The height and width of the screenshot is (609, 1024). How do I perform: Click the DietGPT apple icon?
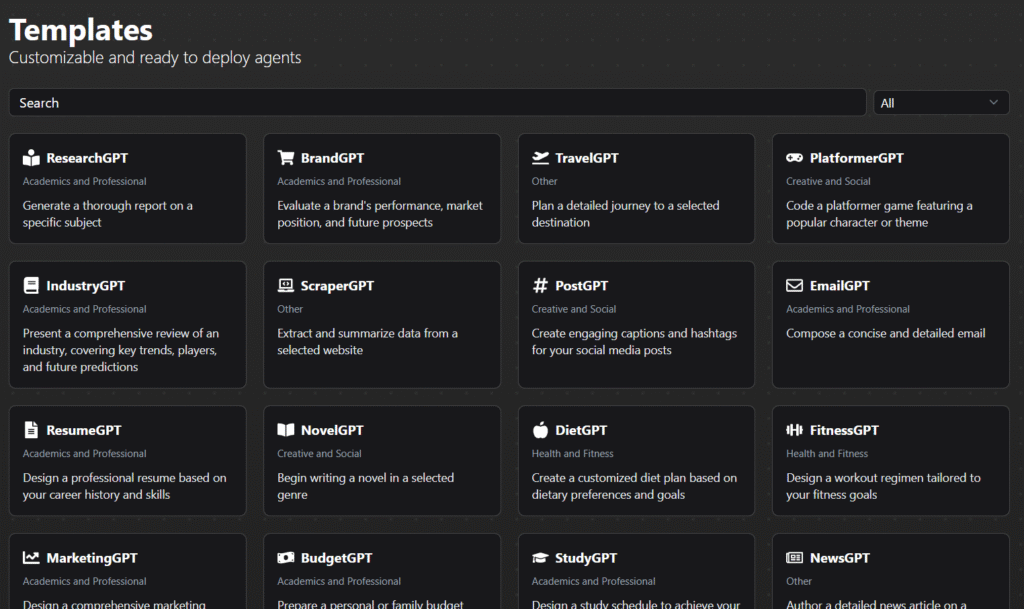pyautogui.click(x=540, y=429)
